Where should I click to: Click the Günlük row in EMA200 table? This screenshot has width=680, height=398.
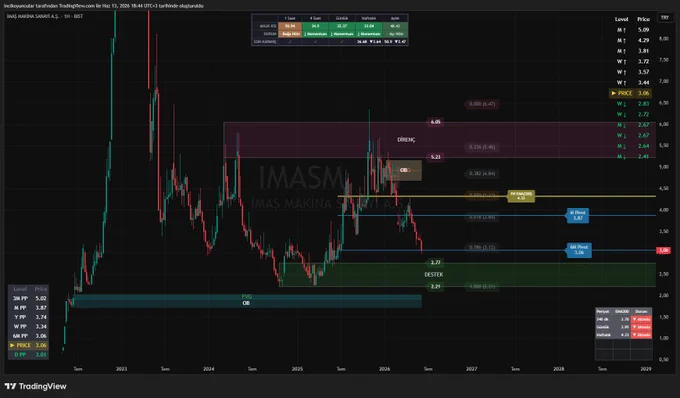click(624, 327)
